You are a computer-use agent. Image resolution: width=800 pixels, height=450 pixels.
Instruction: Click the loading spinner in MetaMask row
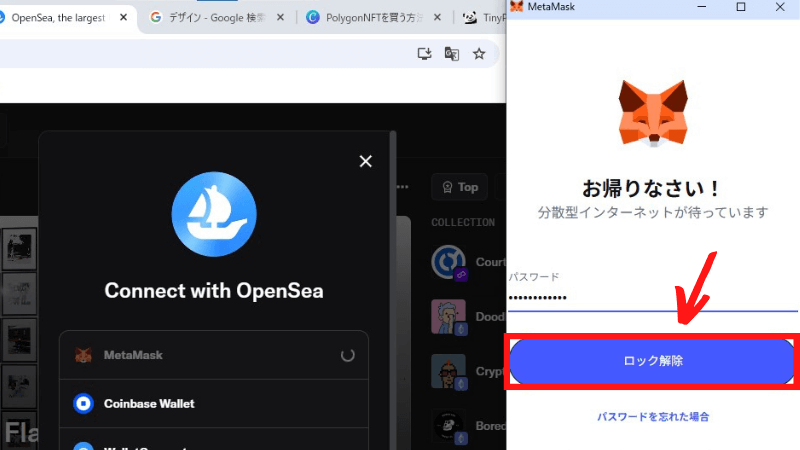[x=347, y=355]
